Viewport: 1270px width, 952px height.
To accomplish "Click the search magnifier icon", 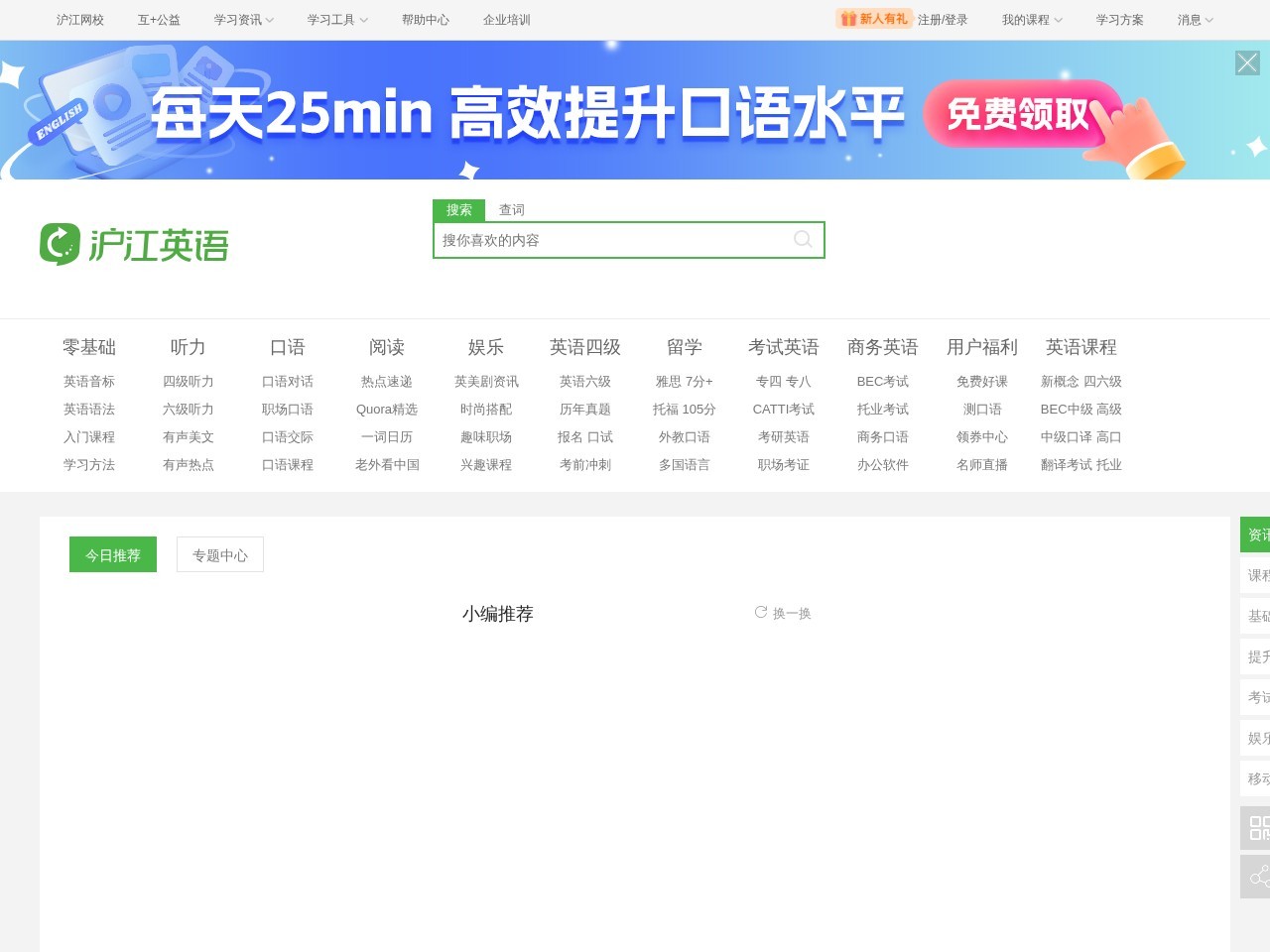I will coord(803,239).
